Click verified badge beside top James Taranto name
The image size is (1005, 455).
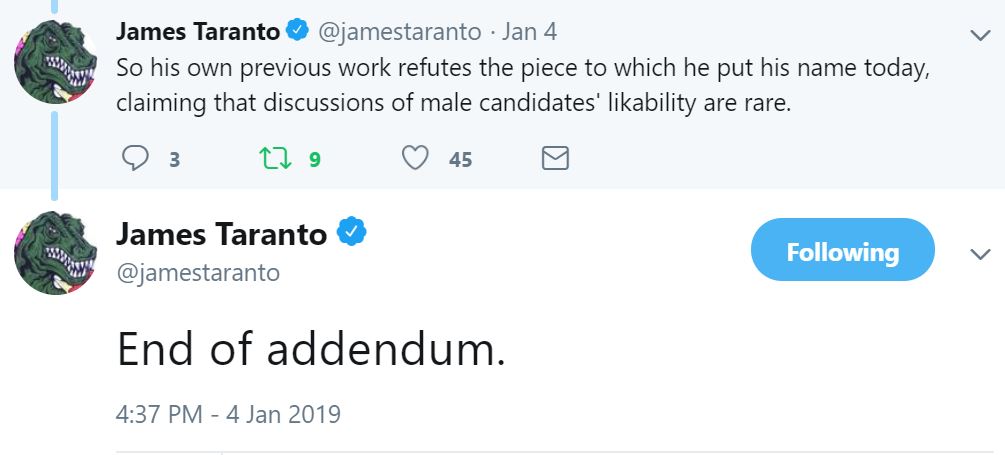(297, 29)
